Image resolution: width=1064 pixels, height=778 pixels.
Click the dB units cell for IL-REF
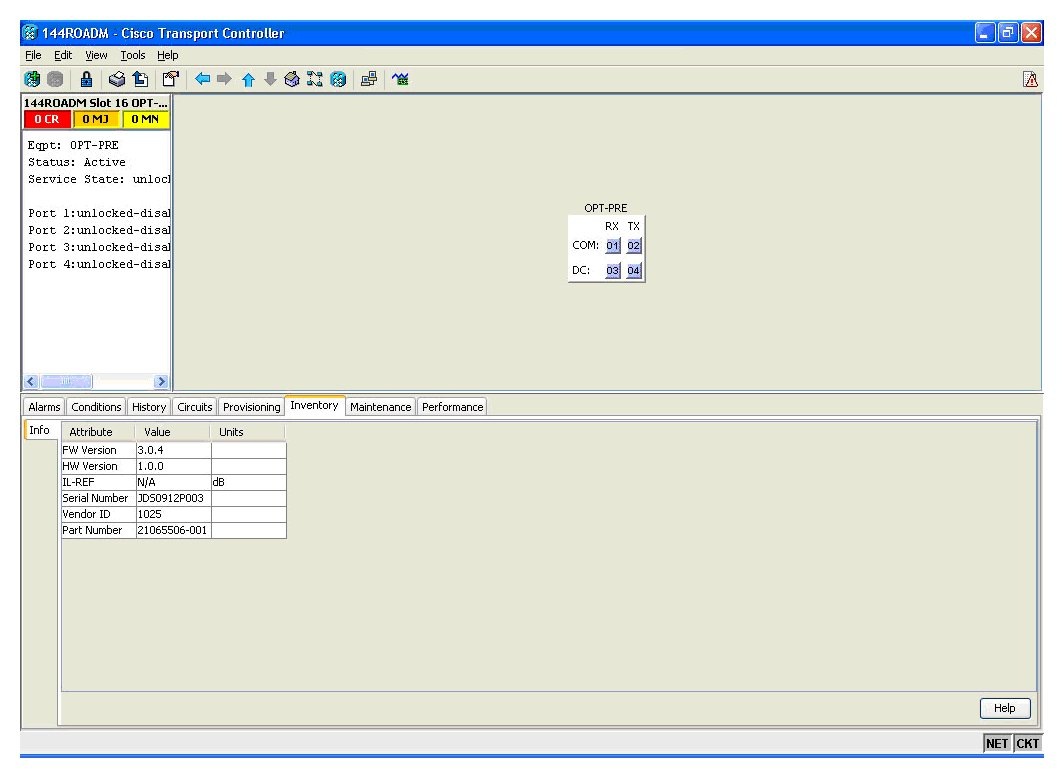(x=248, y=482)
